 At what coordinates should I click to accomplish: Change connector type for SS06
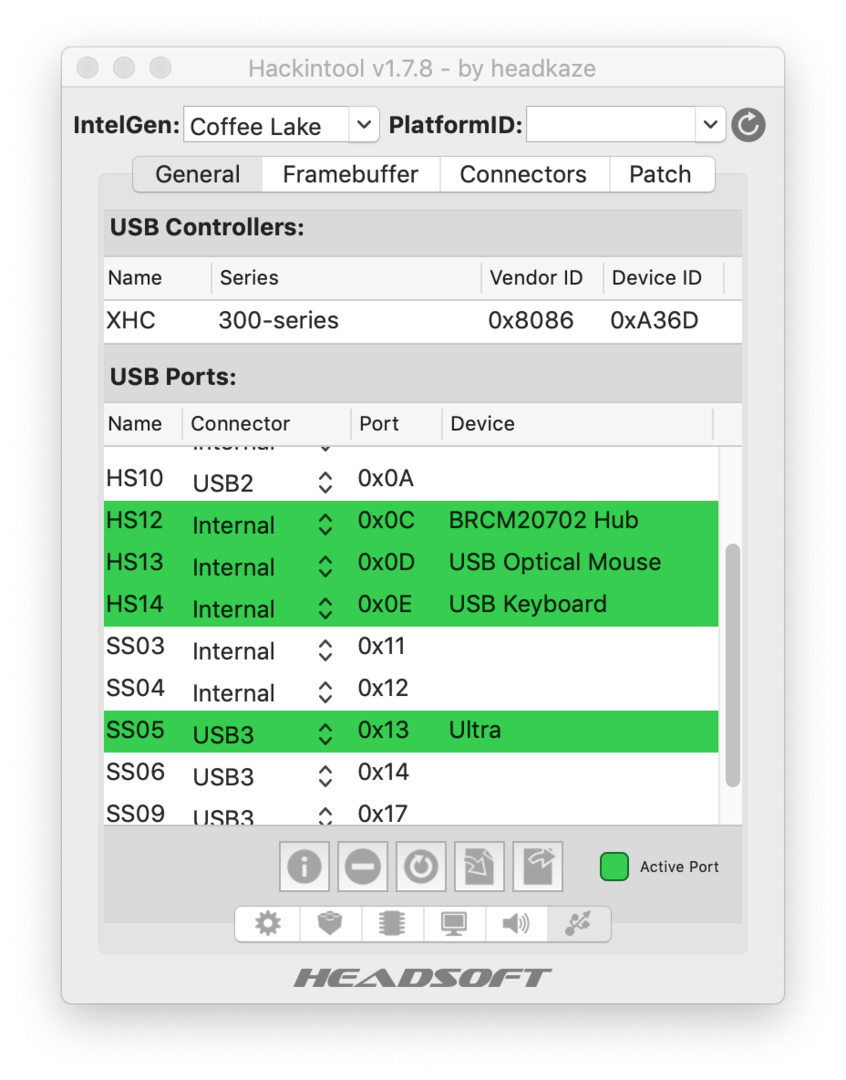[x=325, y=777]
